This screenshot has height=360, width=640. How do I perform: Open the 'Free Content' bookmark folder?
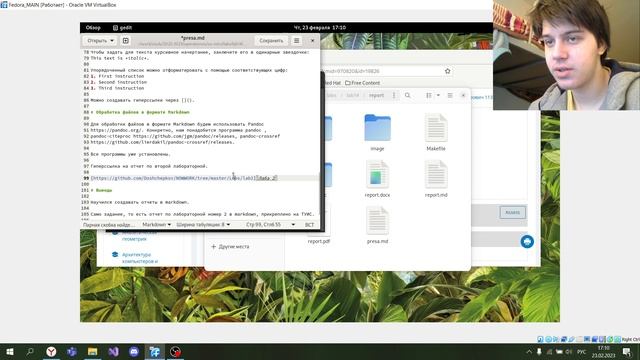click(x=362, y=83)
